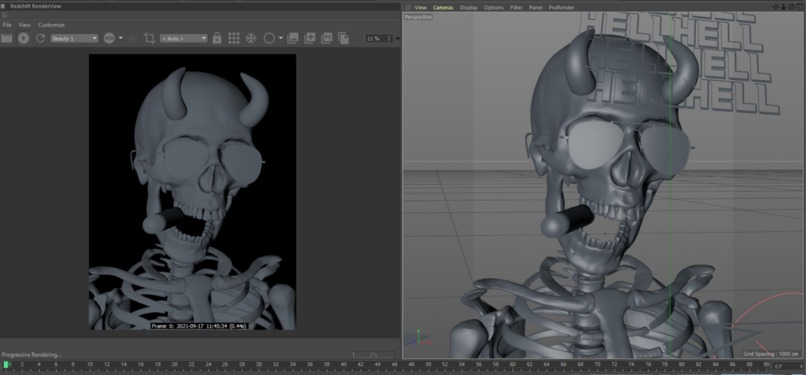The width and height of the screenshot is (806, 375).
Task: Click the circle display mode icon
Action: pyautogui.click(x=269, y=38)
